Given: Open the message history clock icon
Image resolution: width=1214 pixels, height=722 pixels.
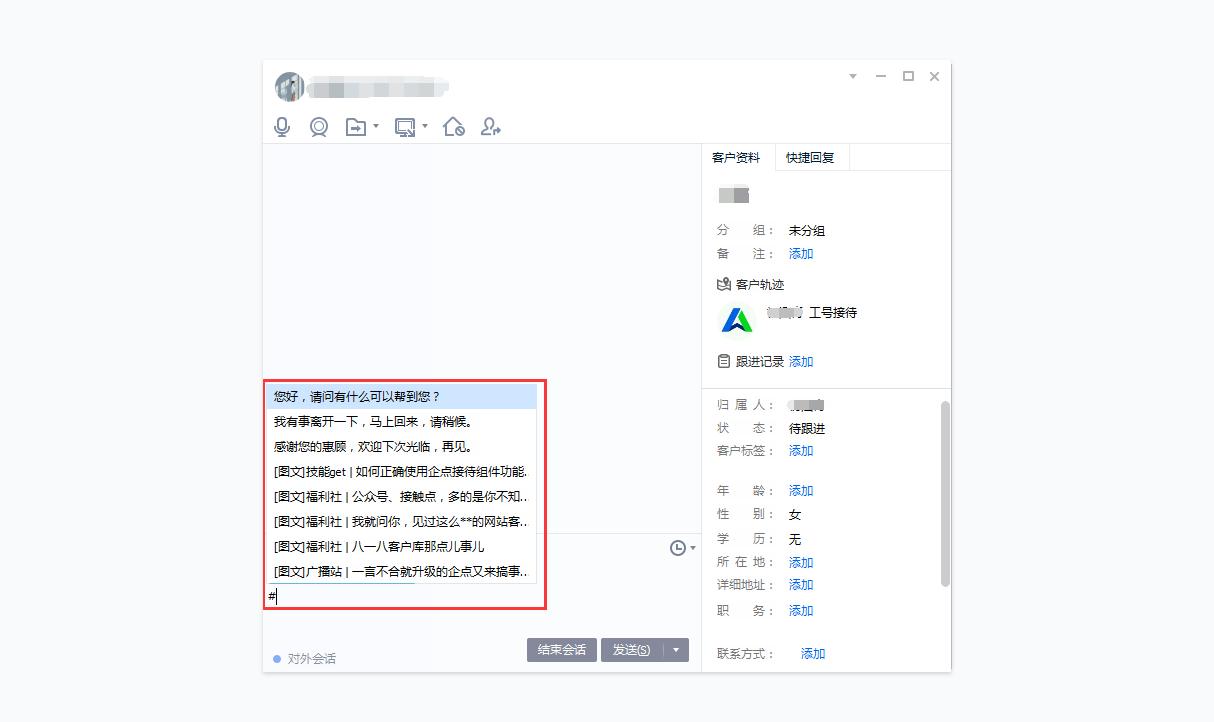Looking at the screenshot, I should tap(678, 547).
